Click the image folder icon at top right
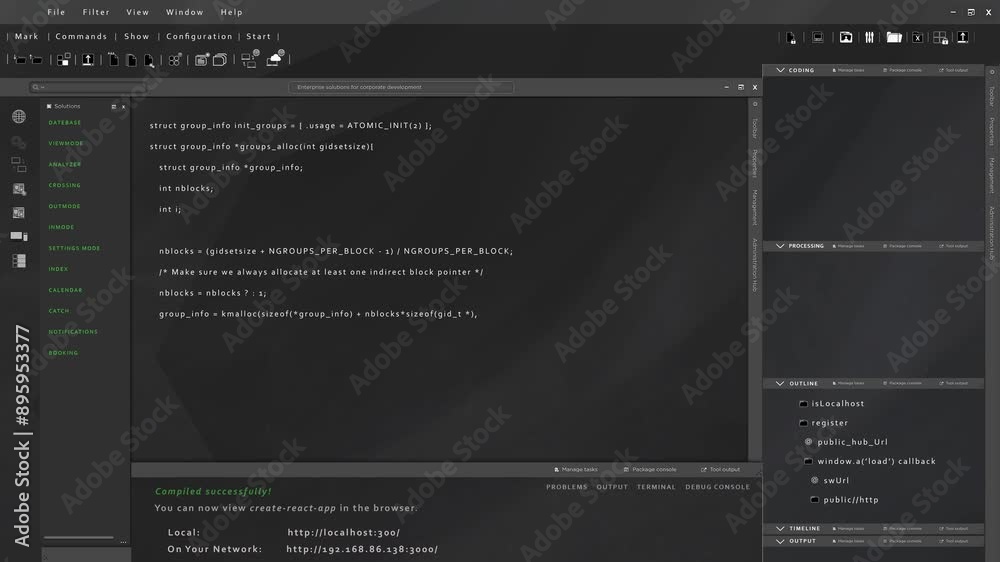The height and width of the screenshot is (562, 1000). [846, 38]
